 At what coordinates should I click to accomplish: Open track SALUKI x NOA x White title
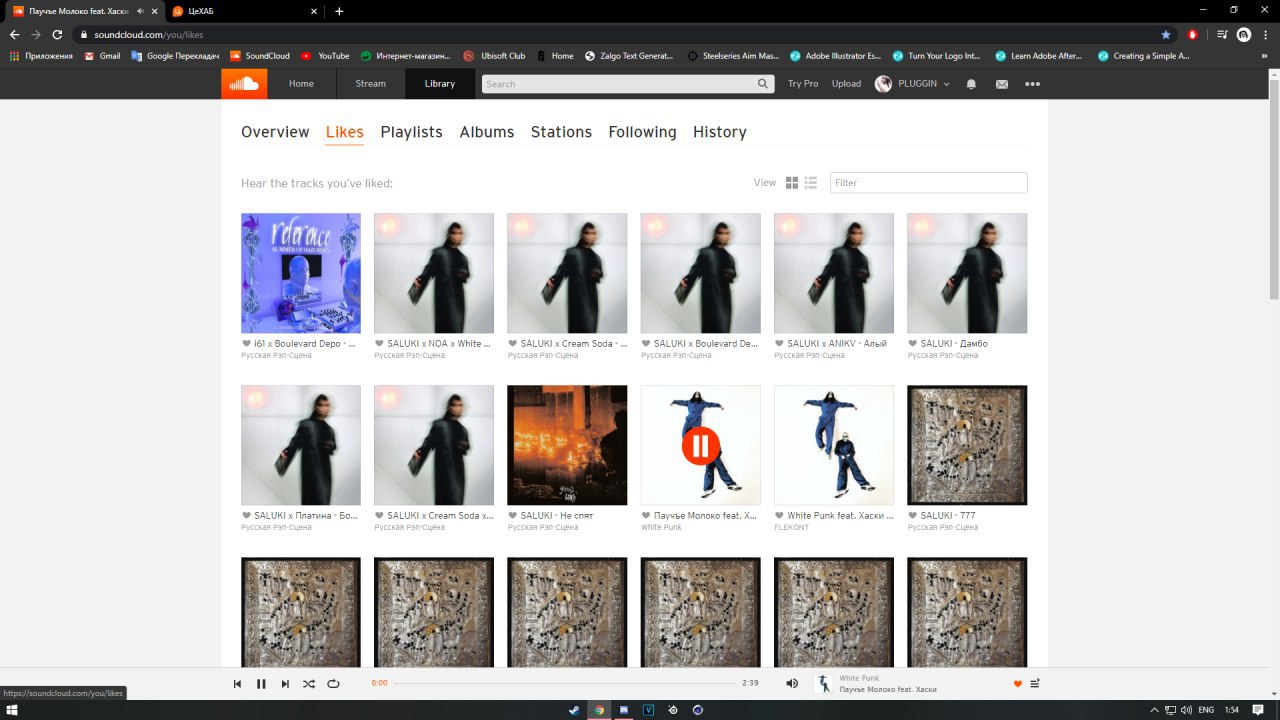(439, 343)
